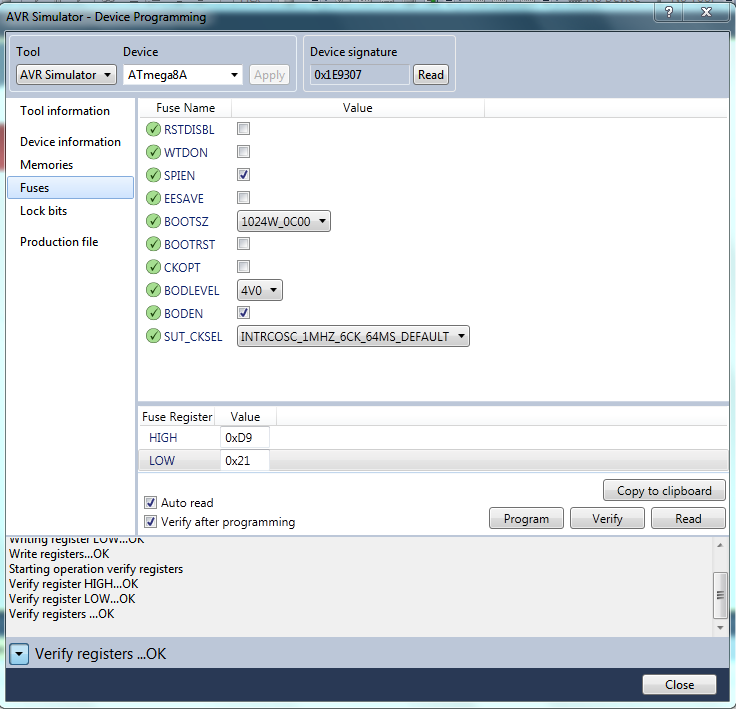Image resolution: width=736 pixels, height=709 pixels.
Task: Click the Apply button
Action: pos(269,75)
